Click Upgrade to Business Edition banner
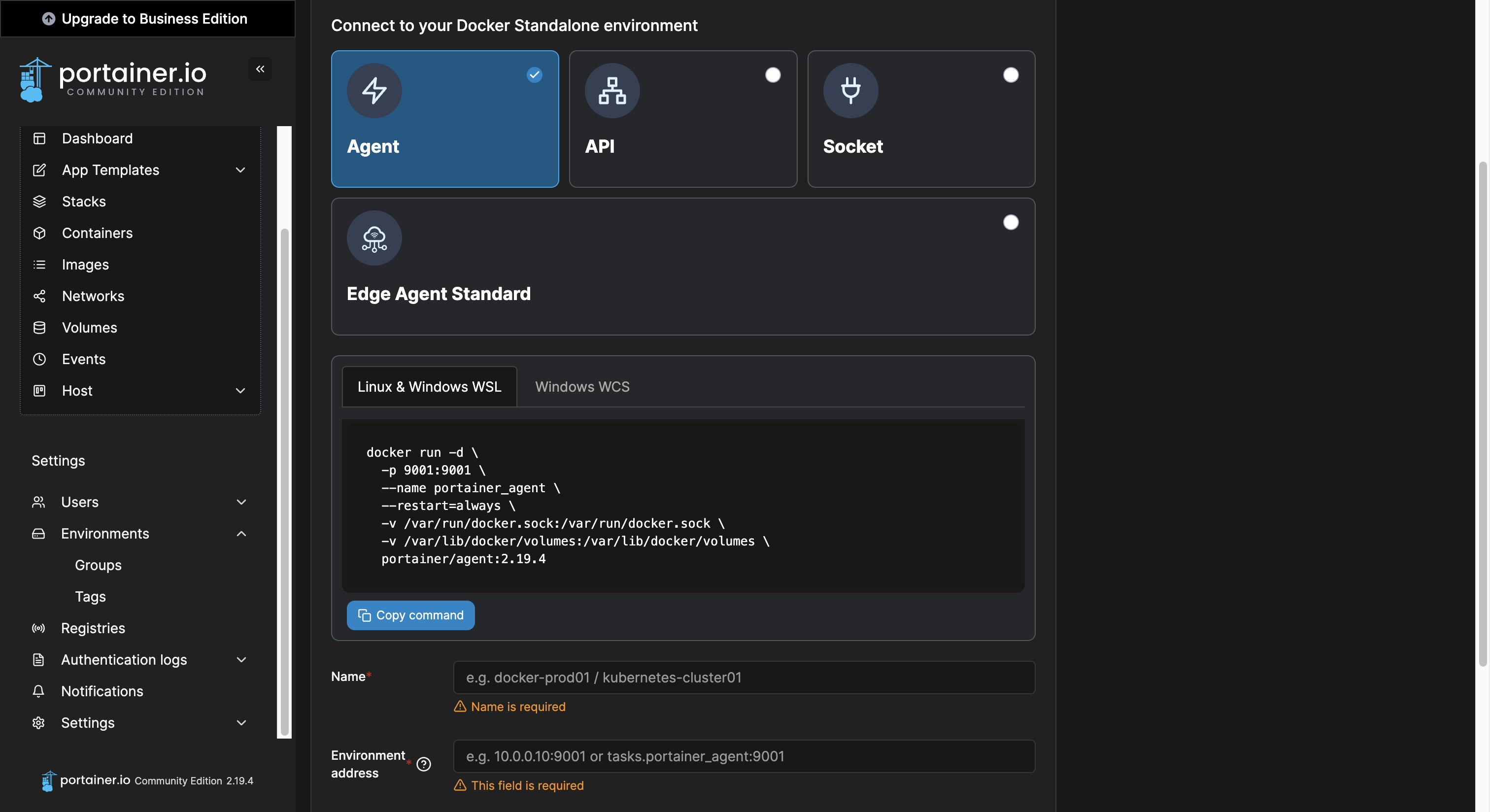Image resolution: width=1490 pixels, height=812 pixels. [x=147, y=19]
